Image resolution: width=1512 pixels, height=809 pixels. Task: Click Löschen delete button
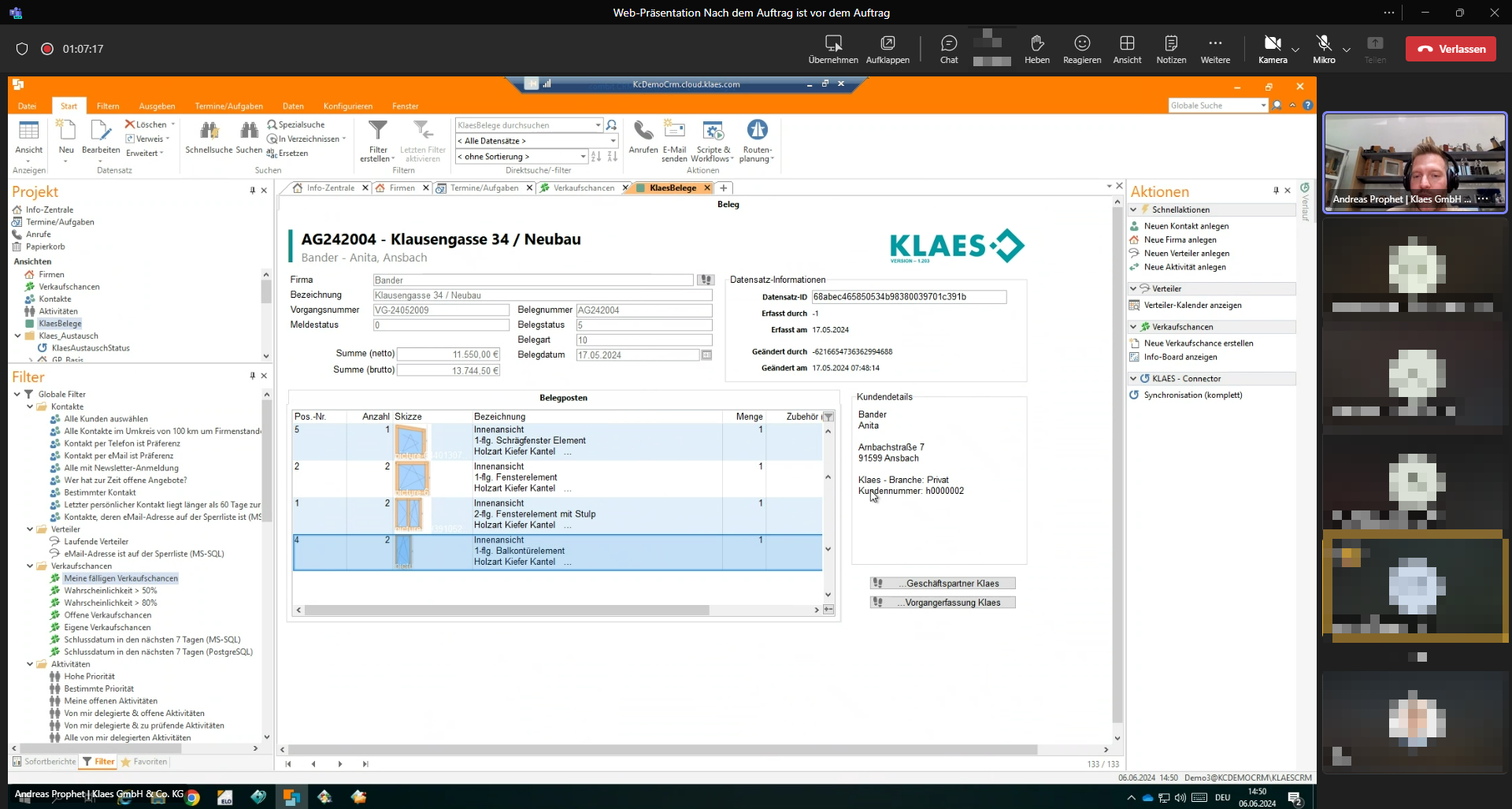click(x=146, y=124)
